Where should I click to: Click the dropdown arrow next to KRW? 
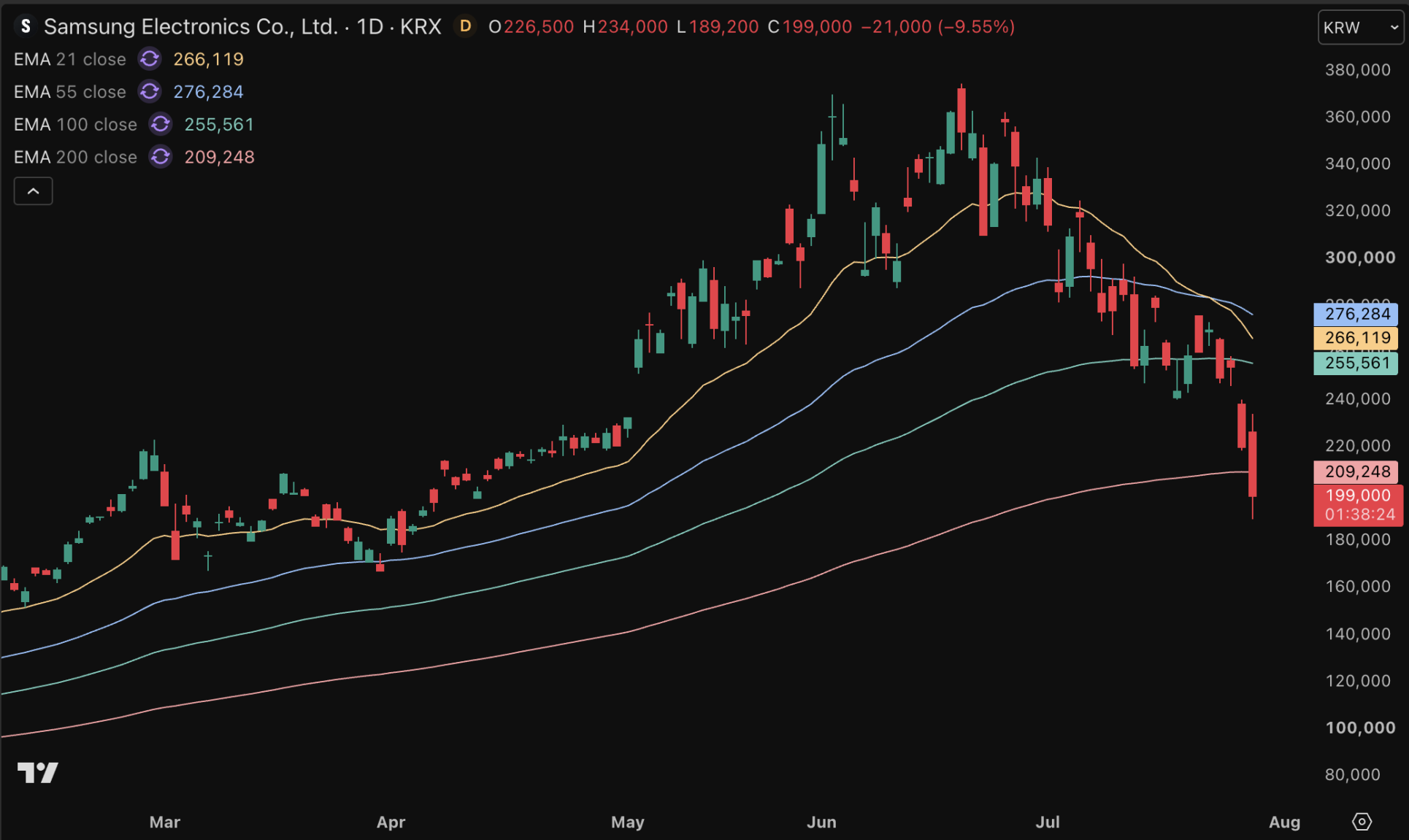(x=1394, y=28)
